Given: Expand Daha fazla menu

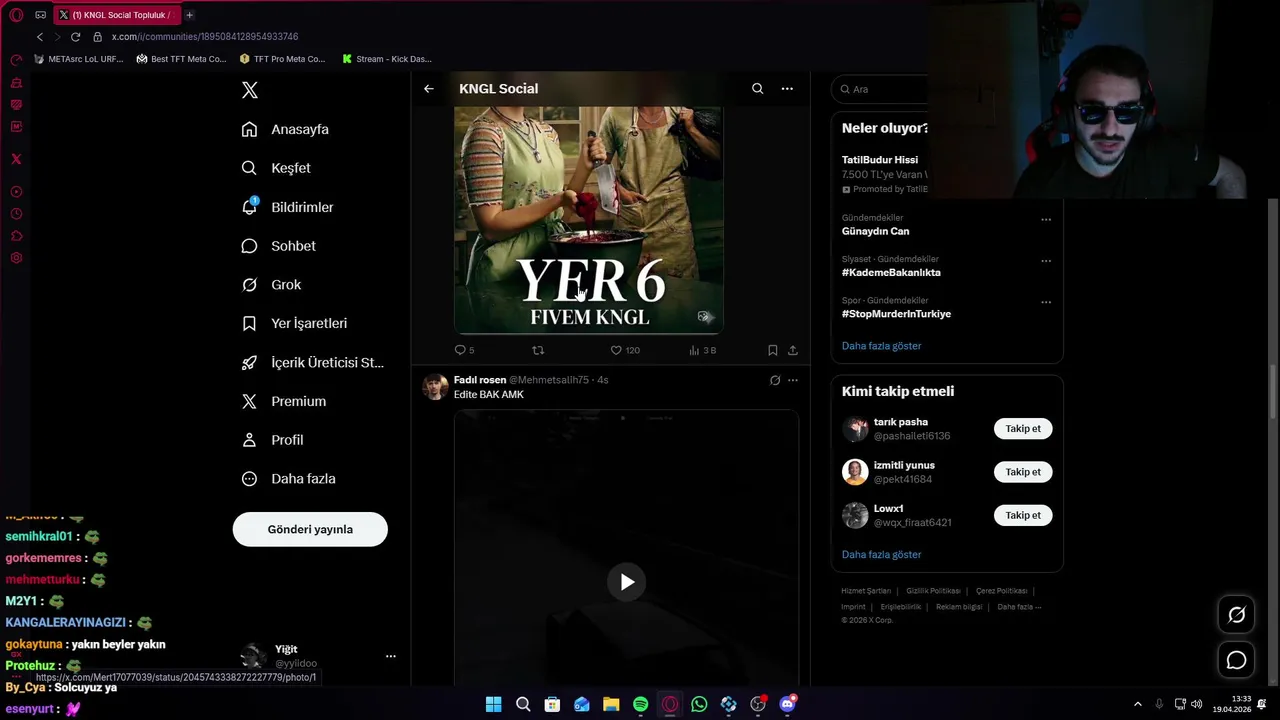Looking at the screenshot, I should 288,479.
